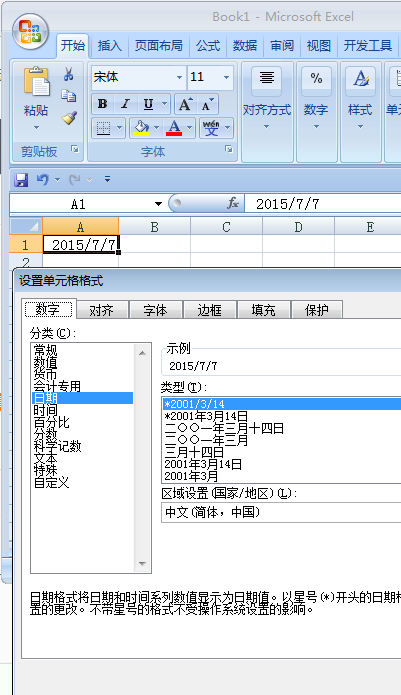Apply the red font color A

(x=174, y=128)
